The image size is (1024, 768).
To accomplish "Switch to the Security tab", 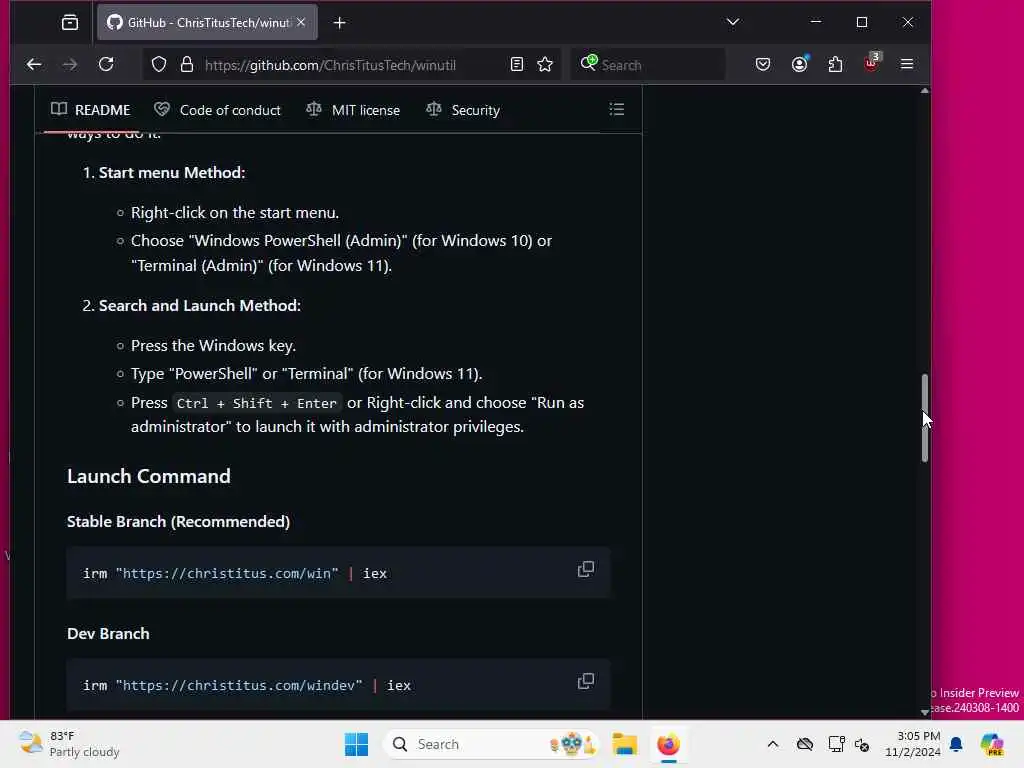I will pyautogui.click(x=462, y=110).
